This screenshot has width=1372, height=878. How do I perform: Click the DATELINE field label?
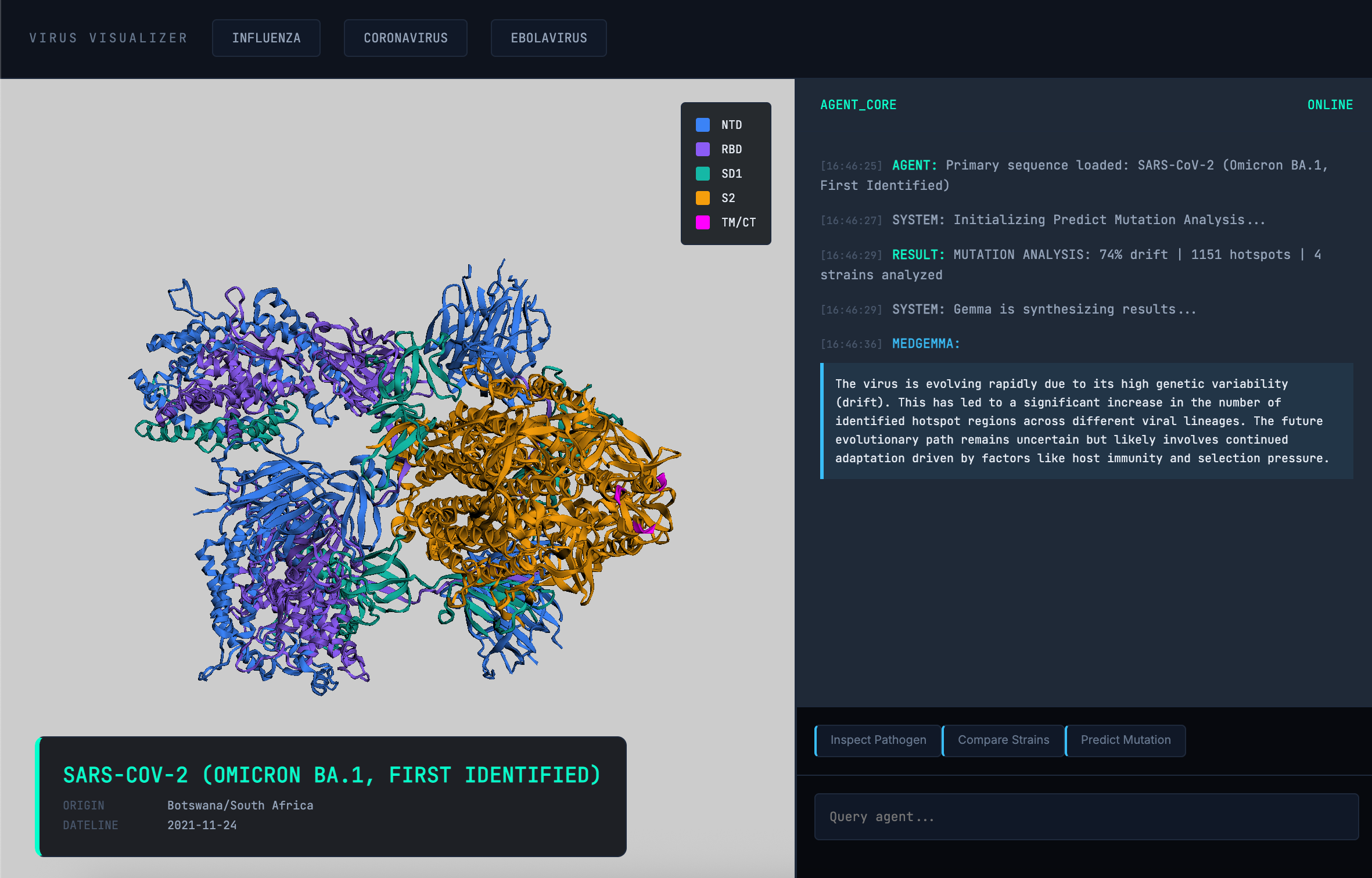tap(91, 825)
